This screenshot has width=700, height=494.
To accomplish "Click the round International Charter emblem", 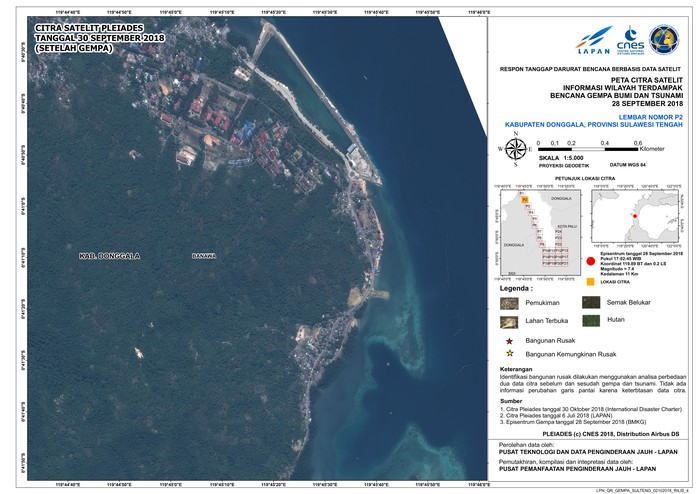I will (664, 40).
